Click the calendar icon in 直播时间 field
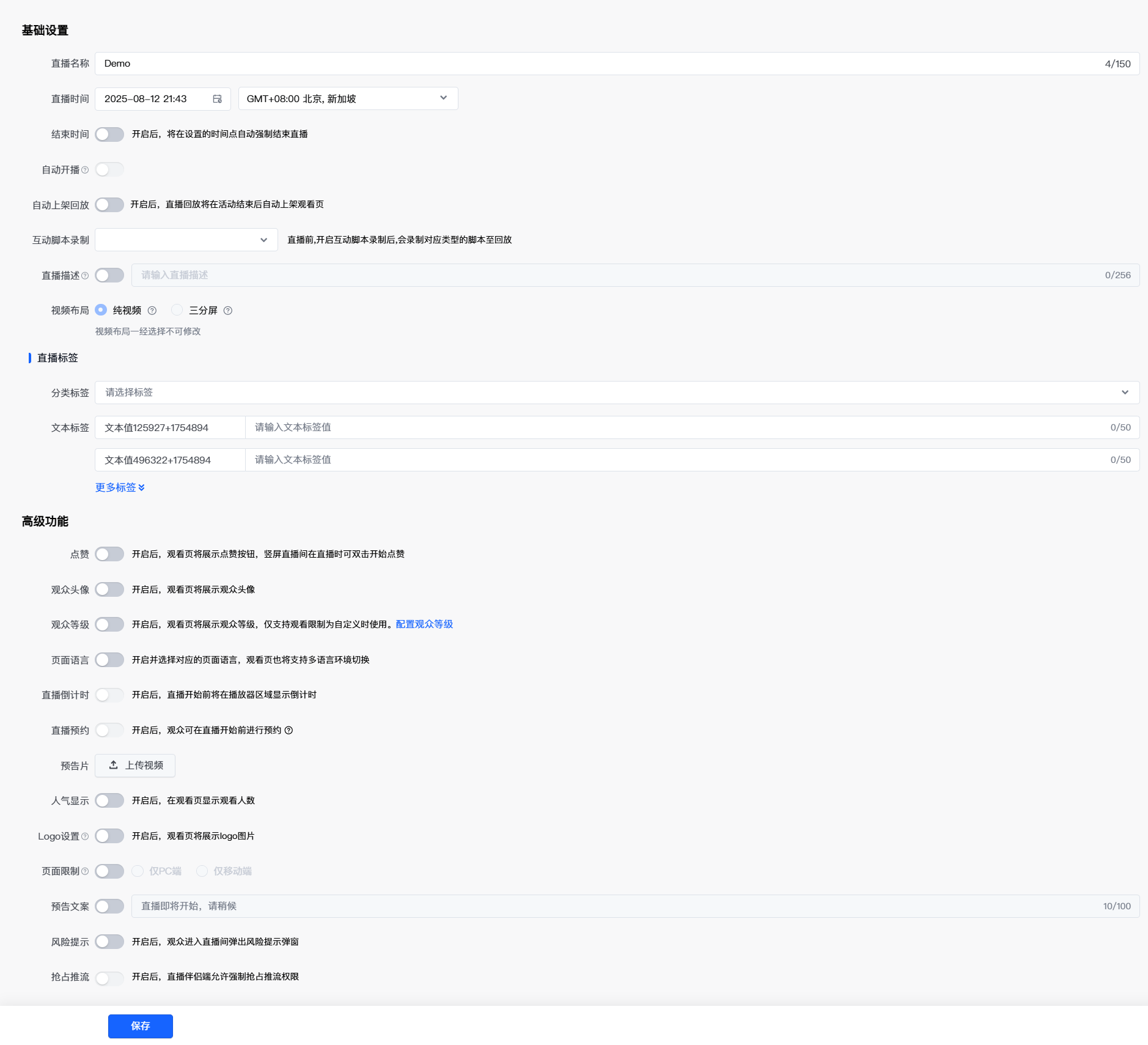The width and height of the screenshot is (1148, 1045). point(217,99)
